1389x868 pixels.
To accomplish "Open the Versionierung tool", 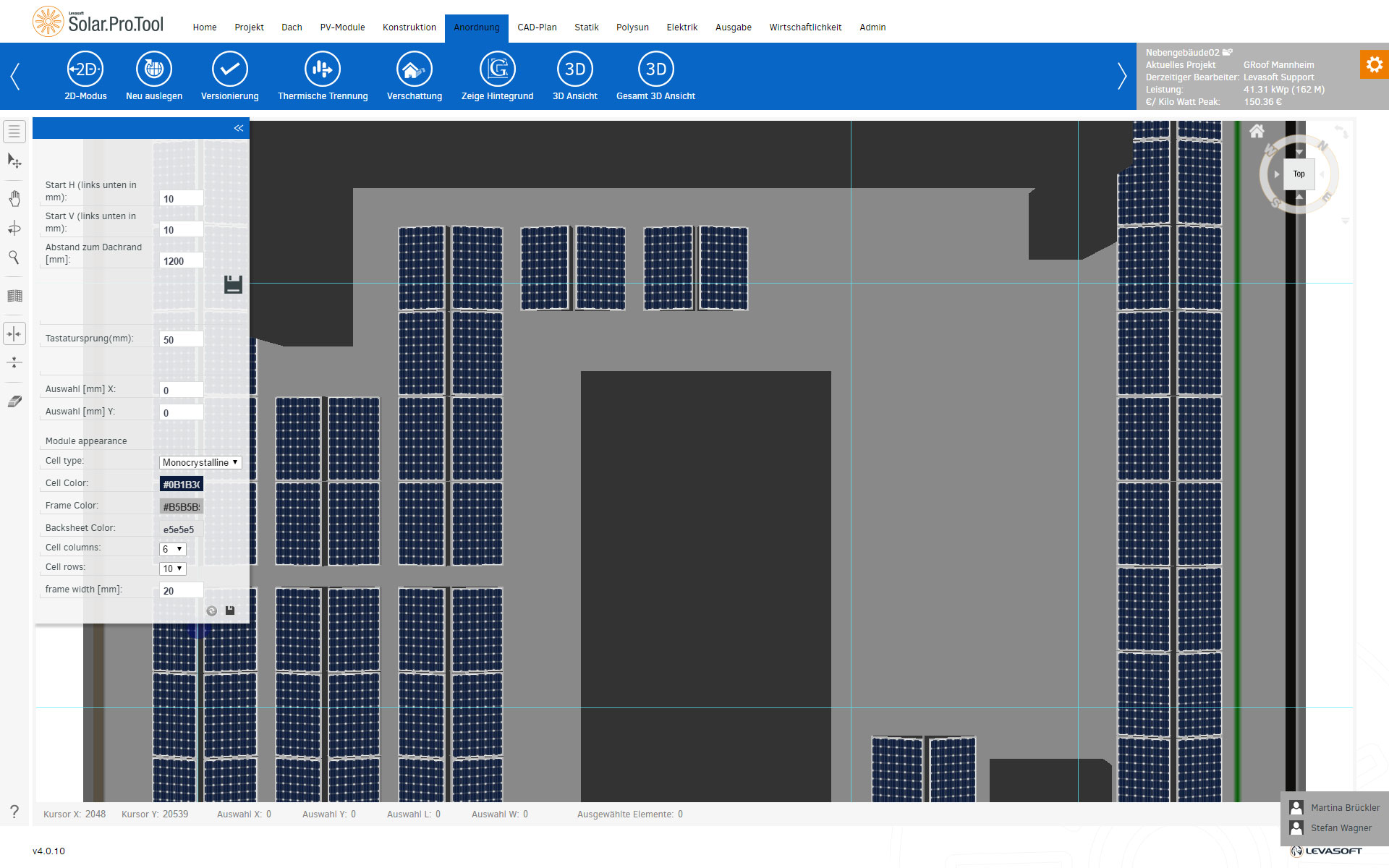I will (229, 70).
